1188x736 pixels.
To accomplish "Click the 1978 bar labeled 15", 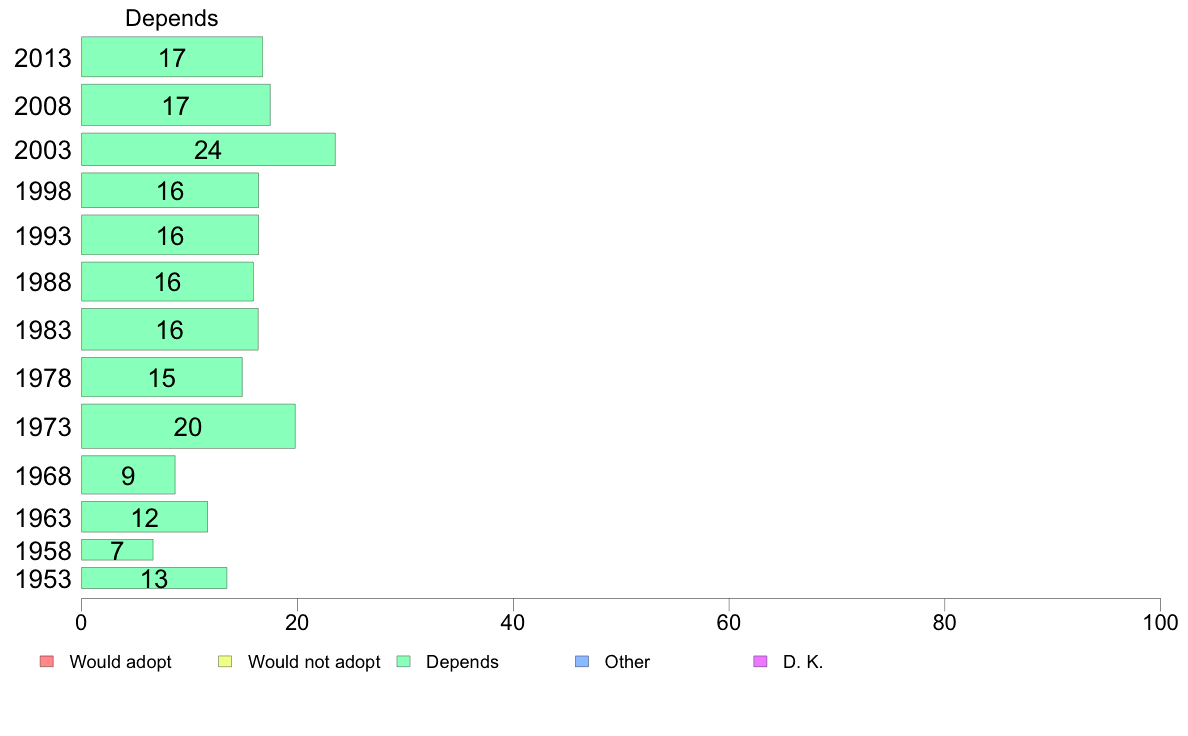I will coord(161,377).
